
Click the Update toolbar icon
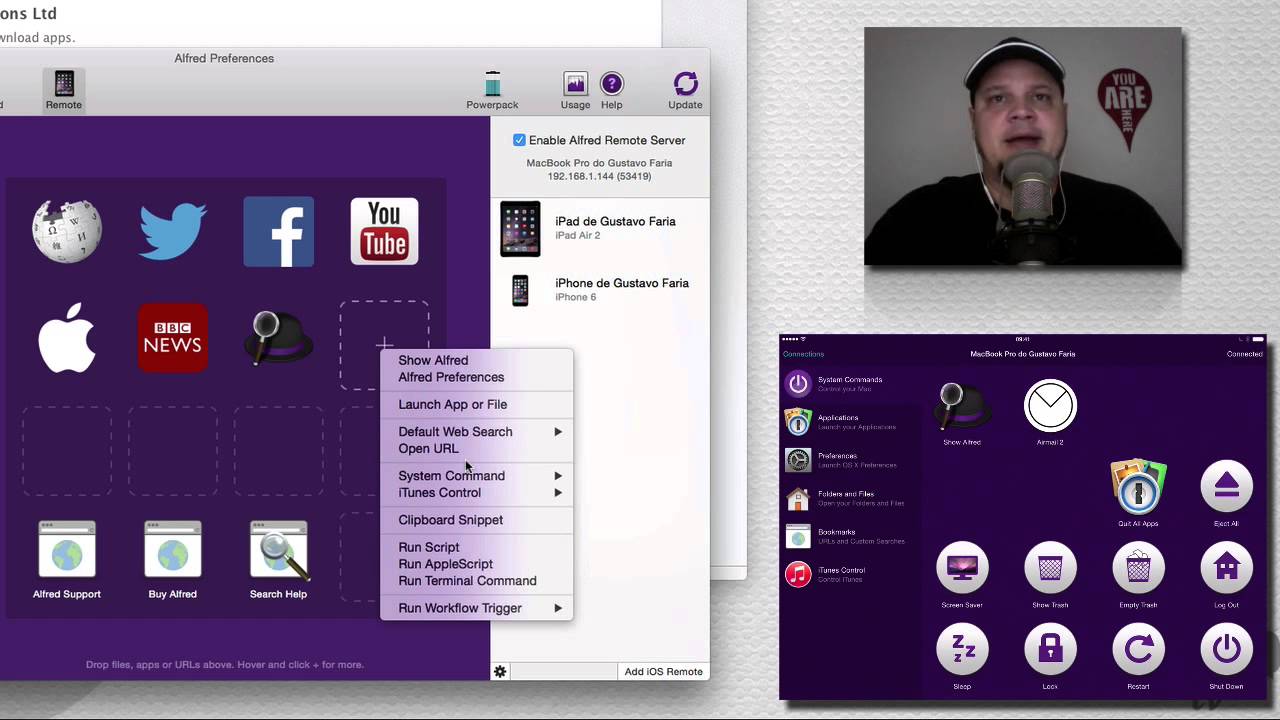pos(685,89)
